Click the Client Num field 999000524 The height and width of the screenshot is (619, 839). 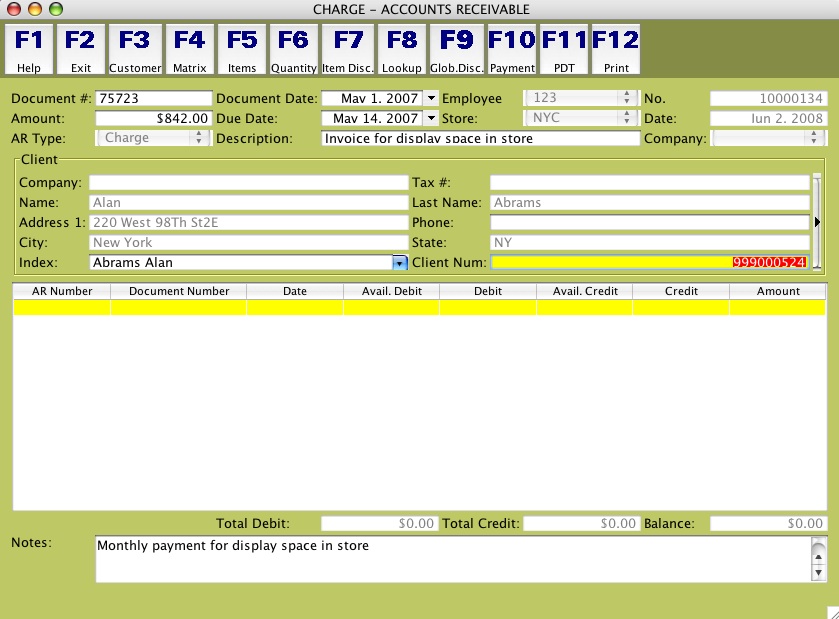click(650, 262)
